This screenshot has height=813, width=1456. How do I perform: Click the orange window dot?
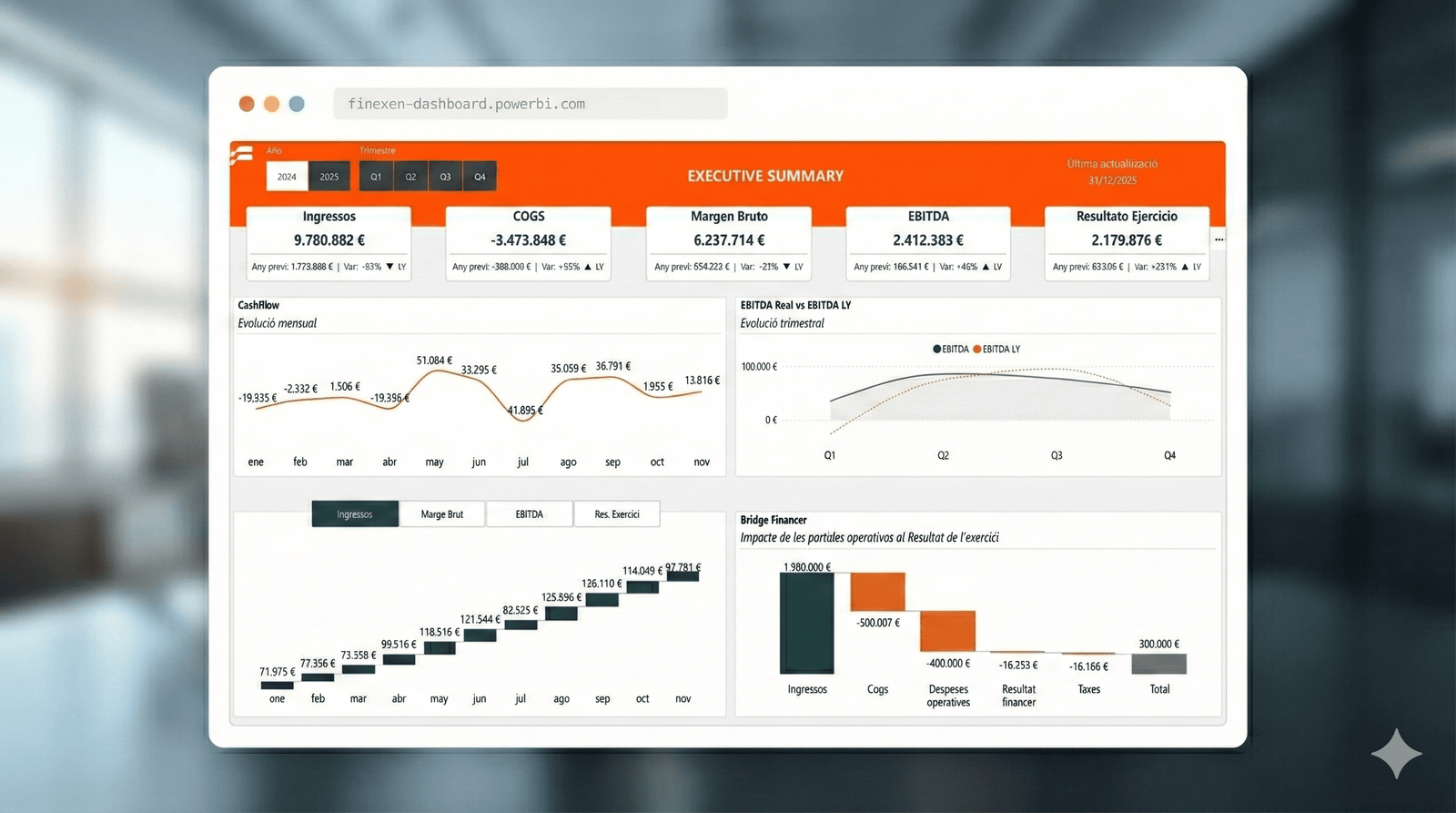[x=271, y=104]
